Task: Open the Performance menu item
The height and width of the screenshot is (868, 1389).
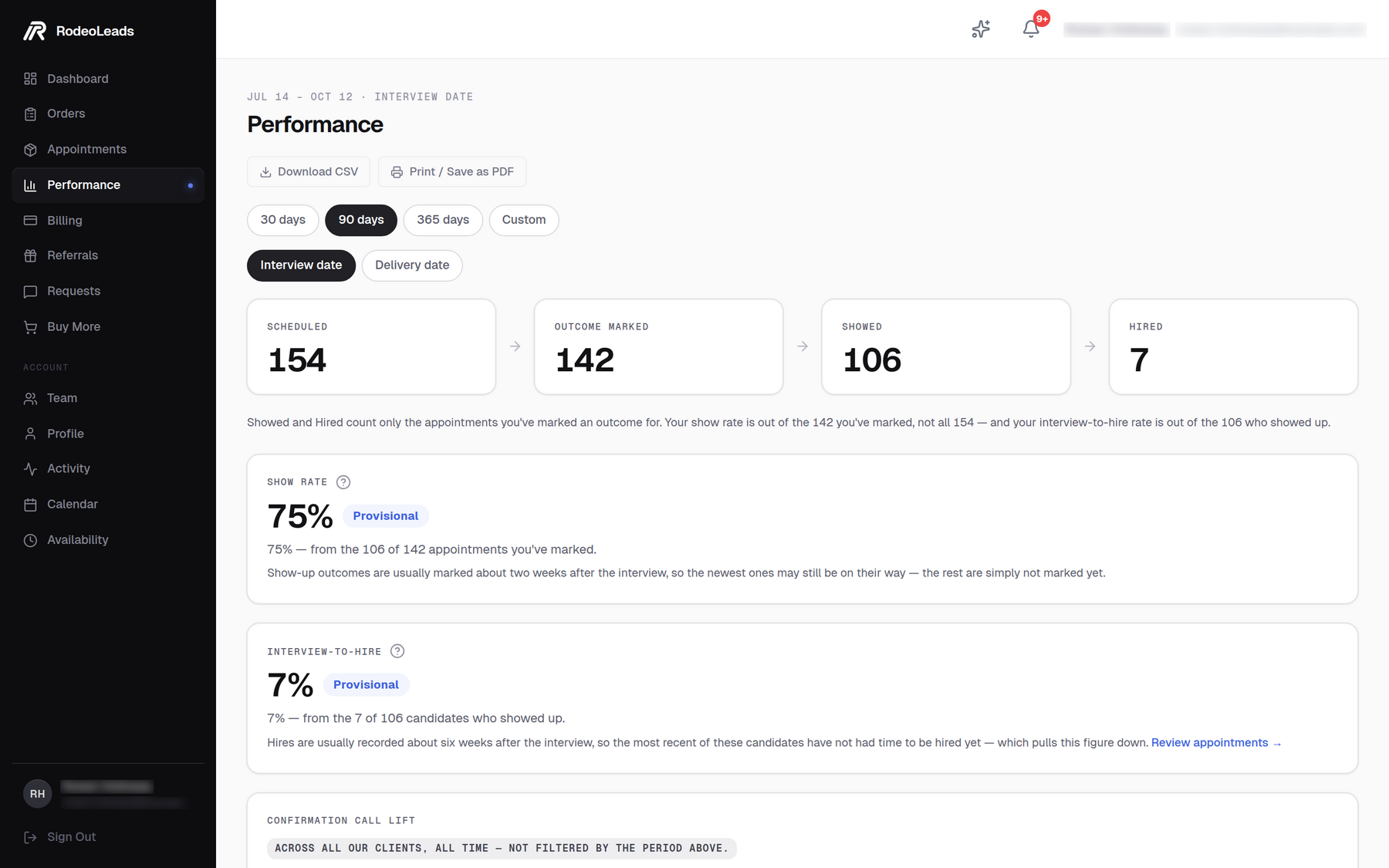Action: (x=108, y=185)
